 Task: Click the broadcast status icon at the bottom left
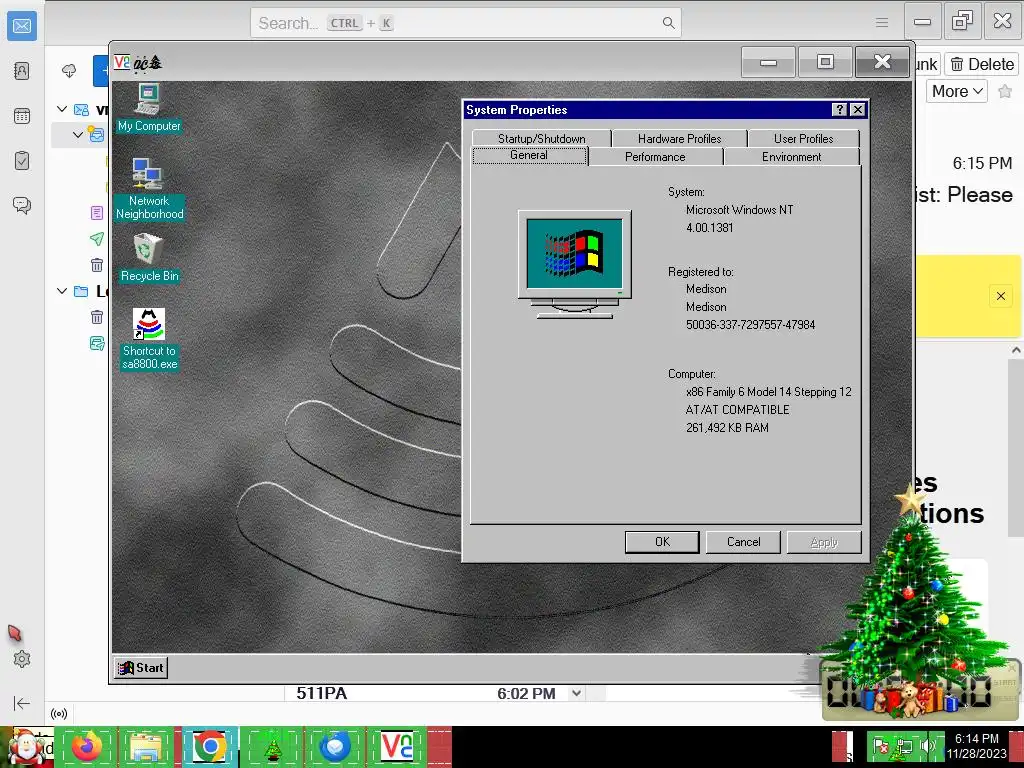click(59, 714)
